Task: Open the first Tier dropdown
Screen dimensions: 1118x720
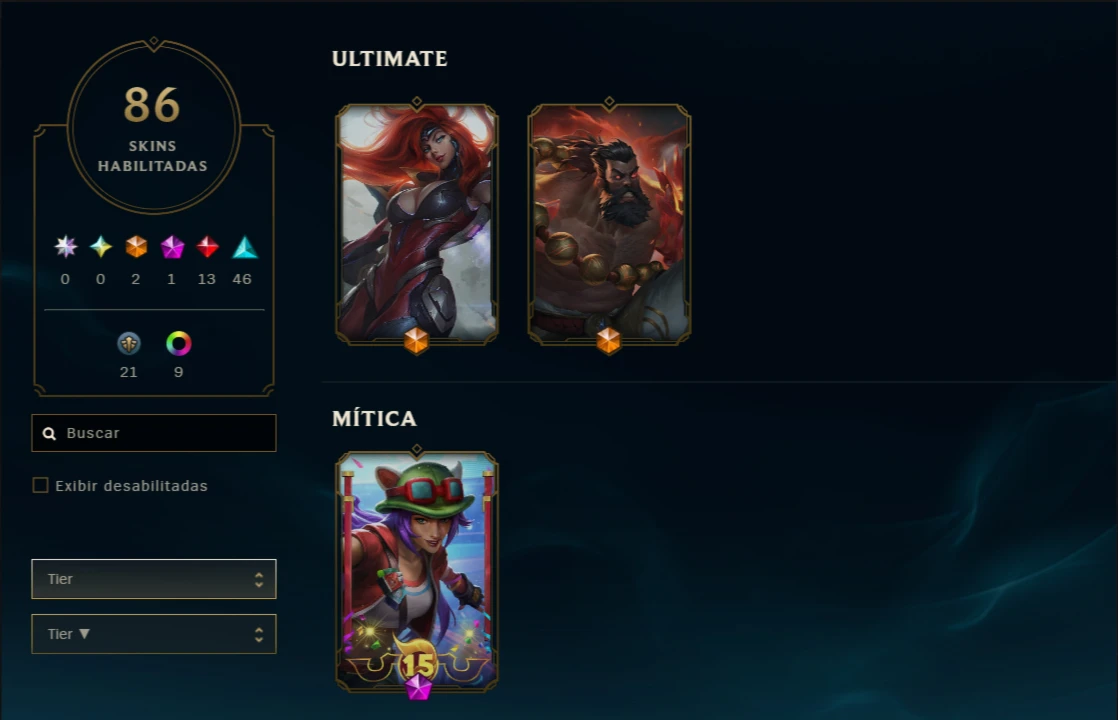Action: tap(154, 579)
